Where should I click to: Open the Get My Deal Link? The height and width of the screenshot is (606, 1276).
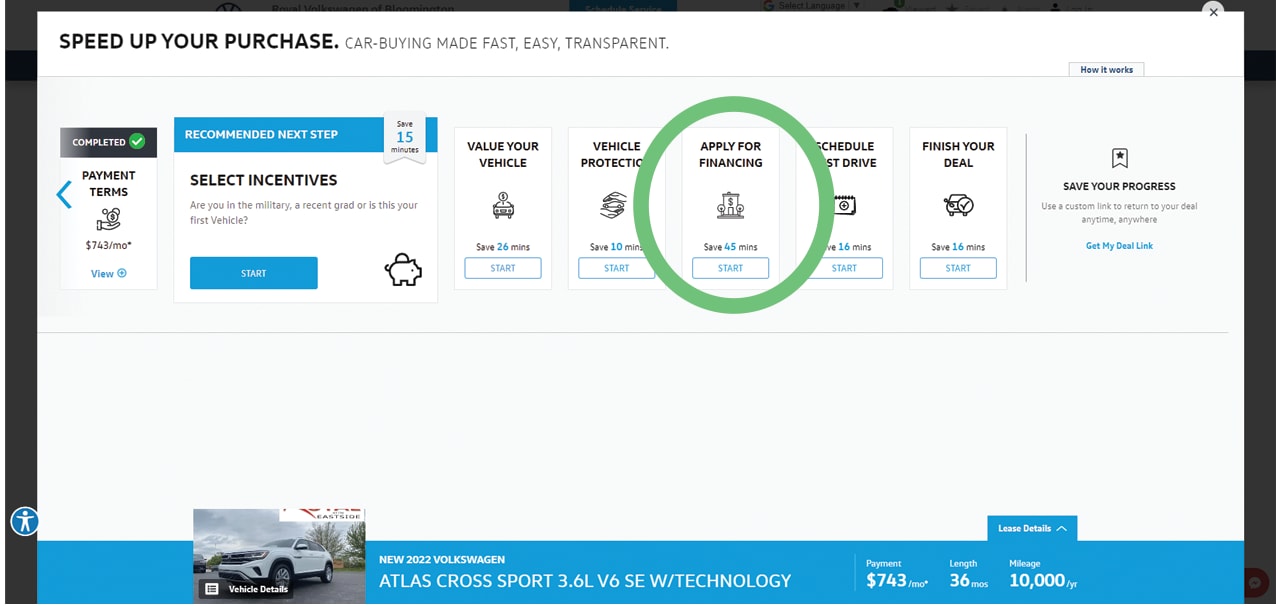1119,246
